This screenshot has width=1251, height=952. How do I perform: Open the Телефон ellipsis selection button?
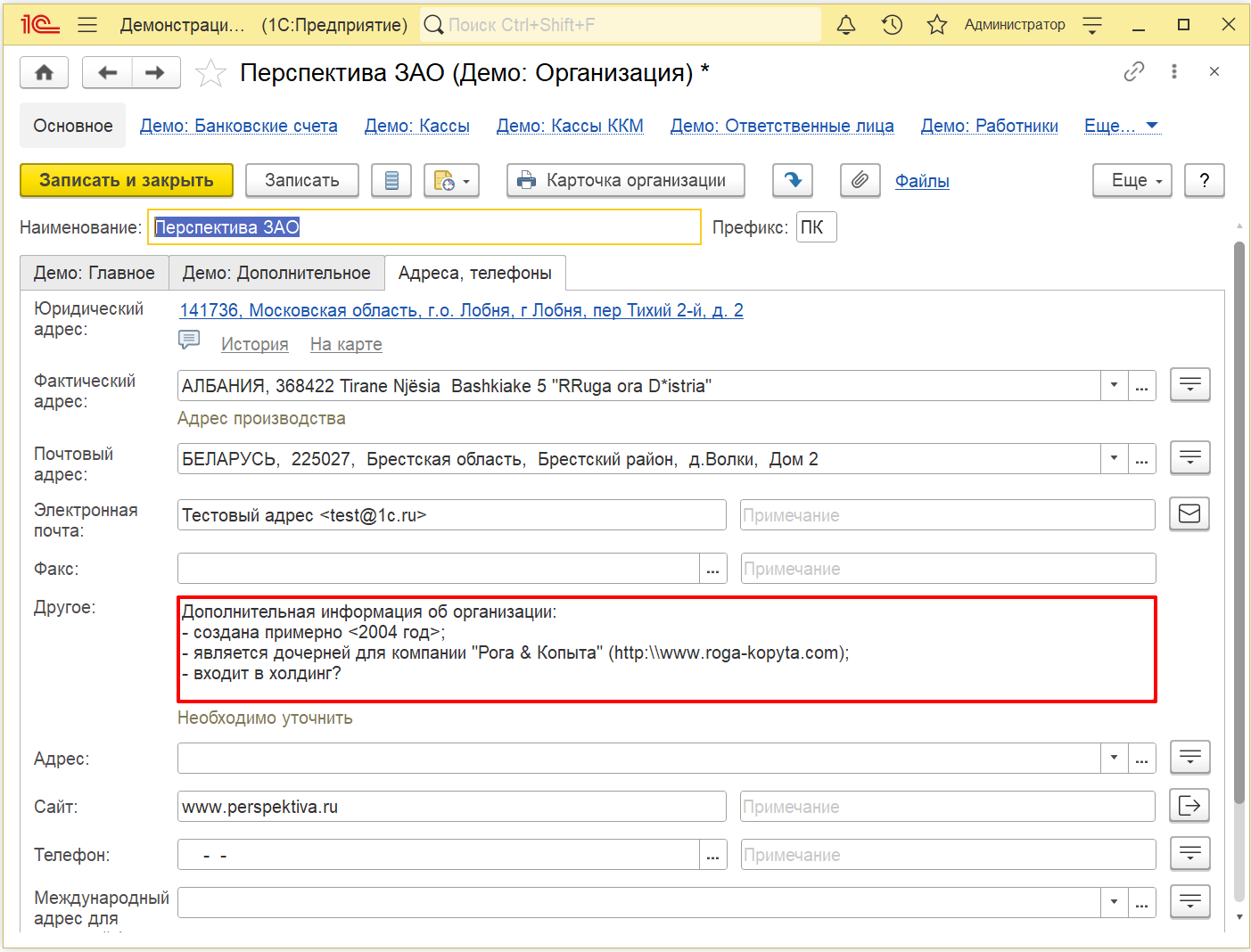tap(712, 854)
